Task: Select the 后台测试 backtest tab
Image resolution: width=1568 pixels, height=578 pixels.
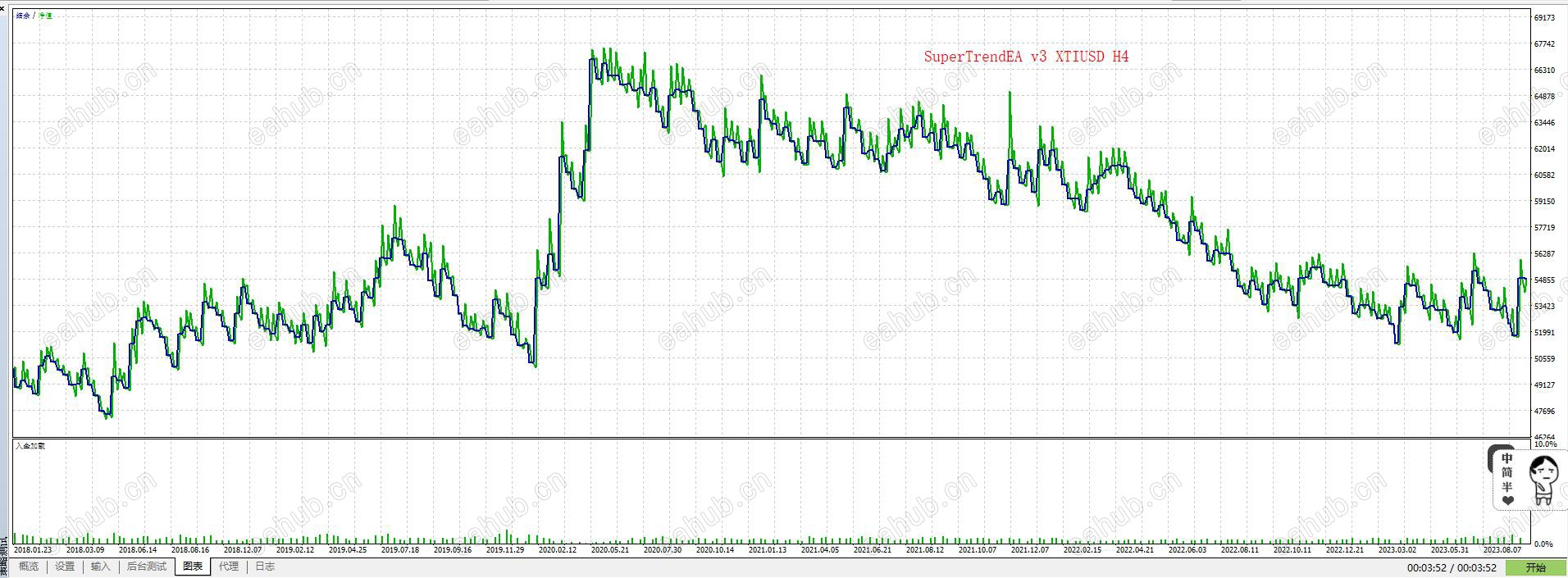Action: [146, 567]
